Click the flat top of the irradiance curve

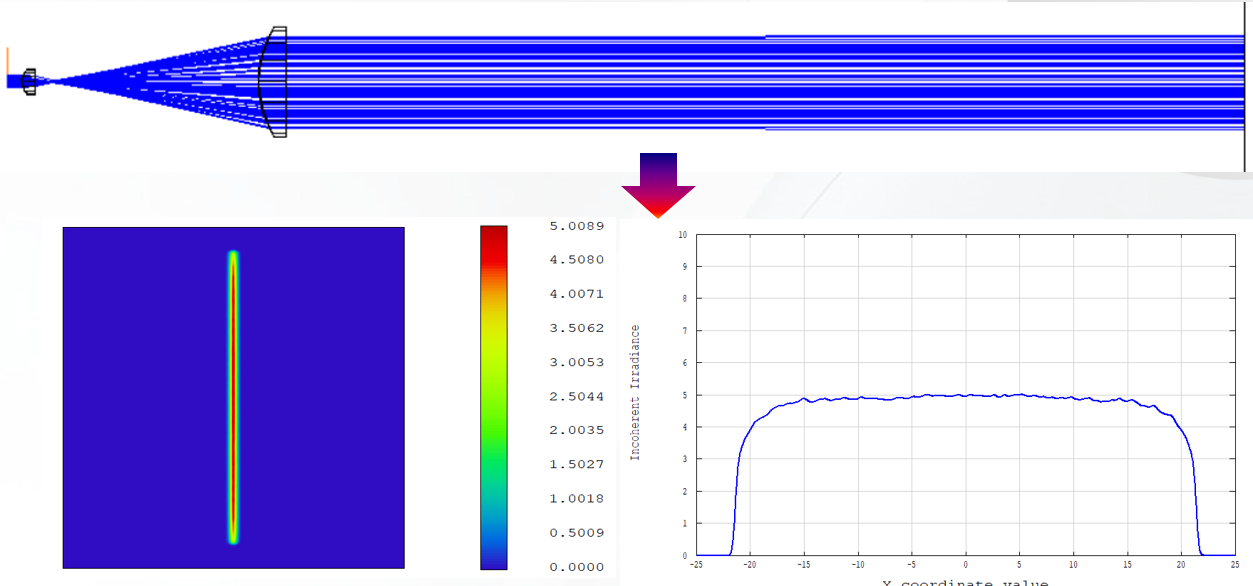tap(965, 396)
